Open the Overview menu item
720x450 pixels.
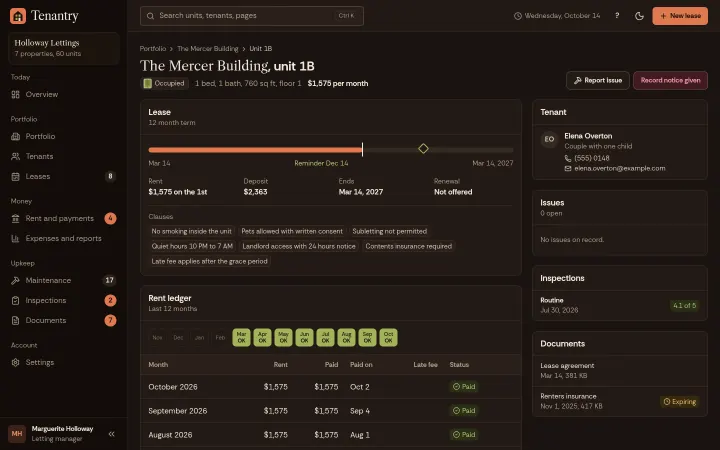pos(63,95)
